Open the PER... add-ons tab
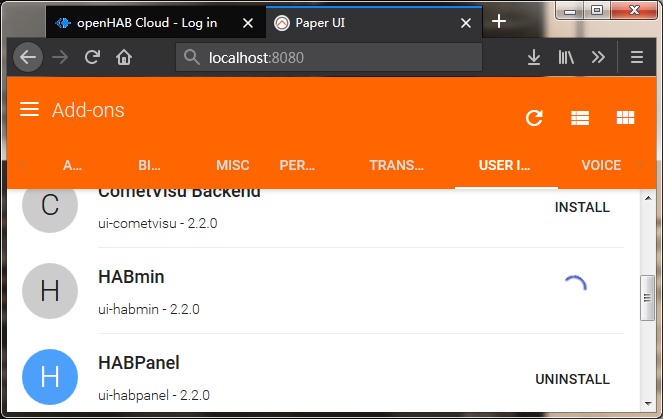The height and width of the screenshot is (419, 663). click(x=297, y=165)
